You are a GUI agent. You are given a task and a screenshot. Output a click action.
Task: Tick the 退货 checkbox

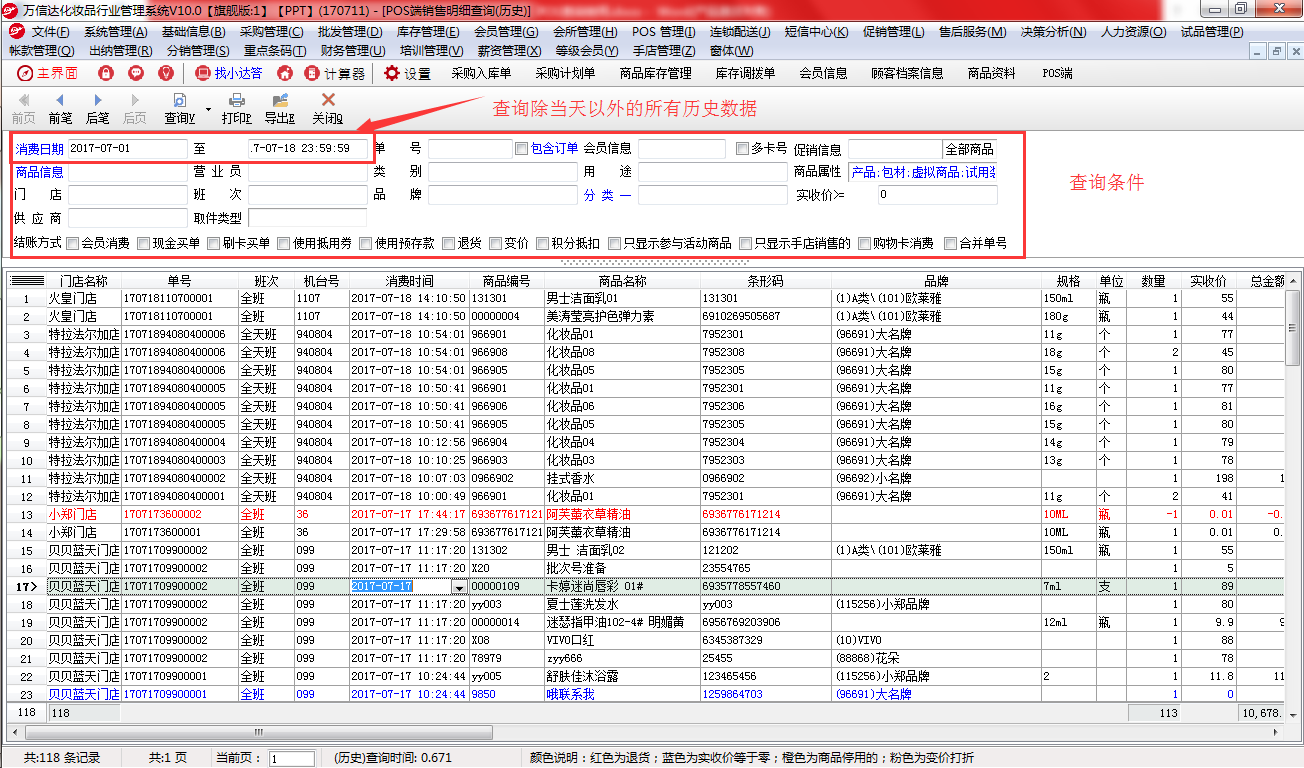(448, 243)
